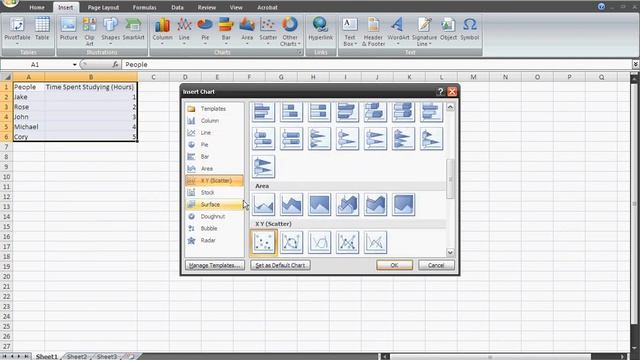Click Set as Default Chart button

click(280, 265)
